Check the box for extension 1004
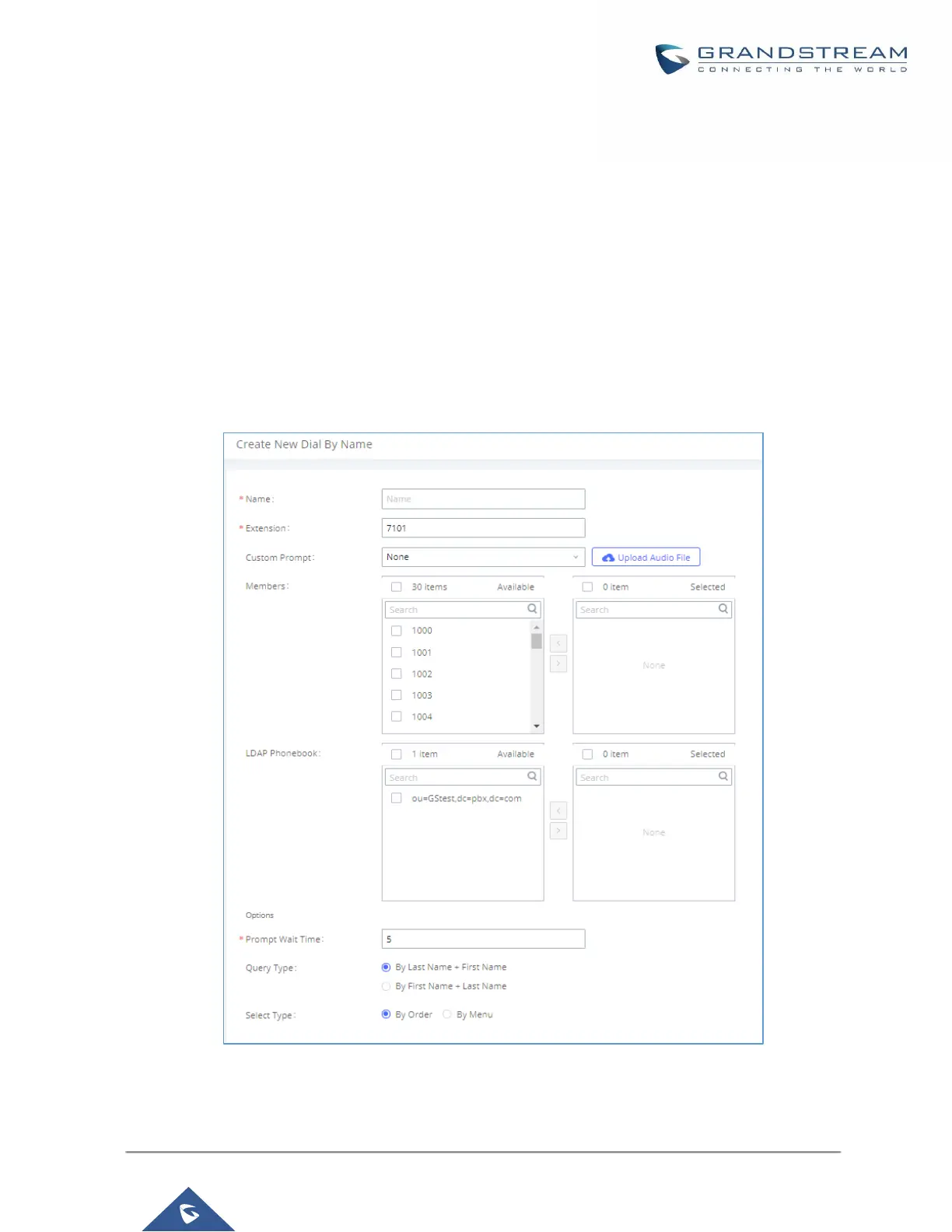 click(396, 716)
